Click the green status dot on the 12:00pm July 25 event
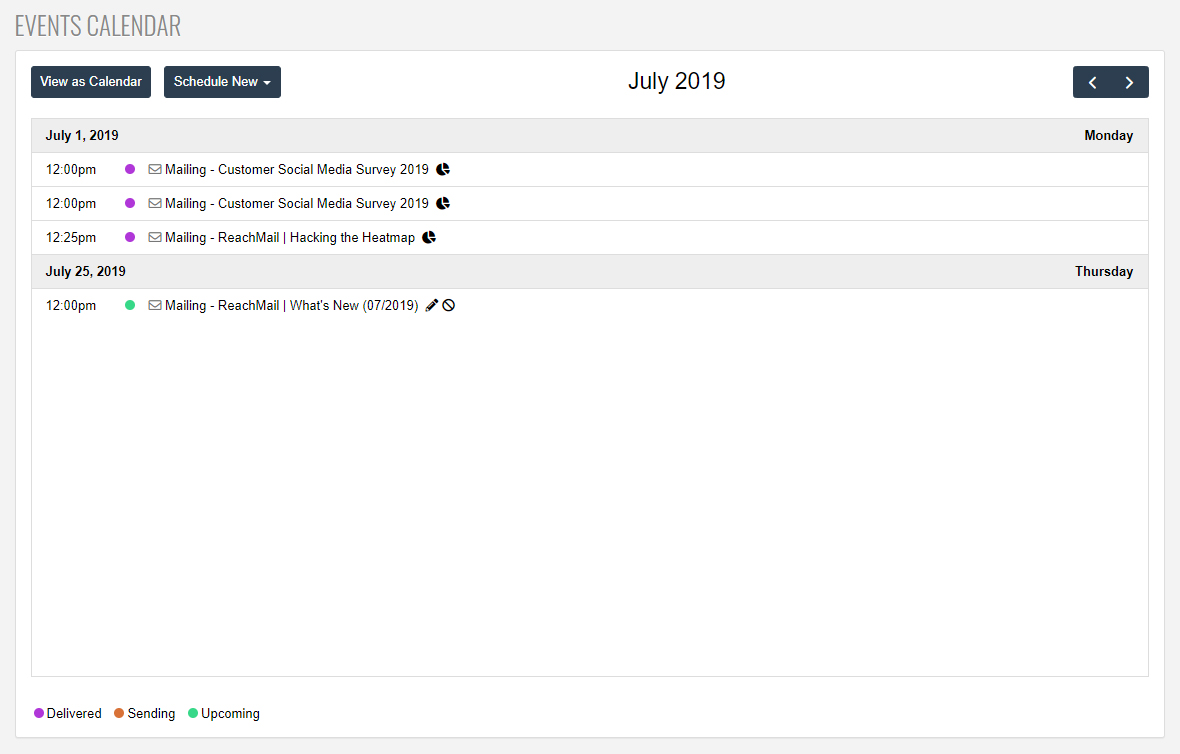The image size is (1180, 754). (130, 306)
